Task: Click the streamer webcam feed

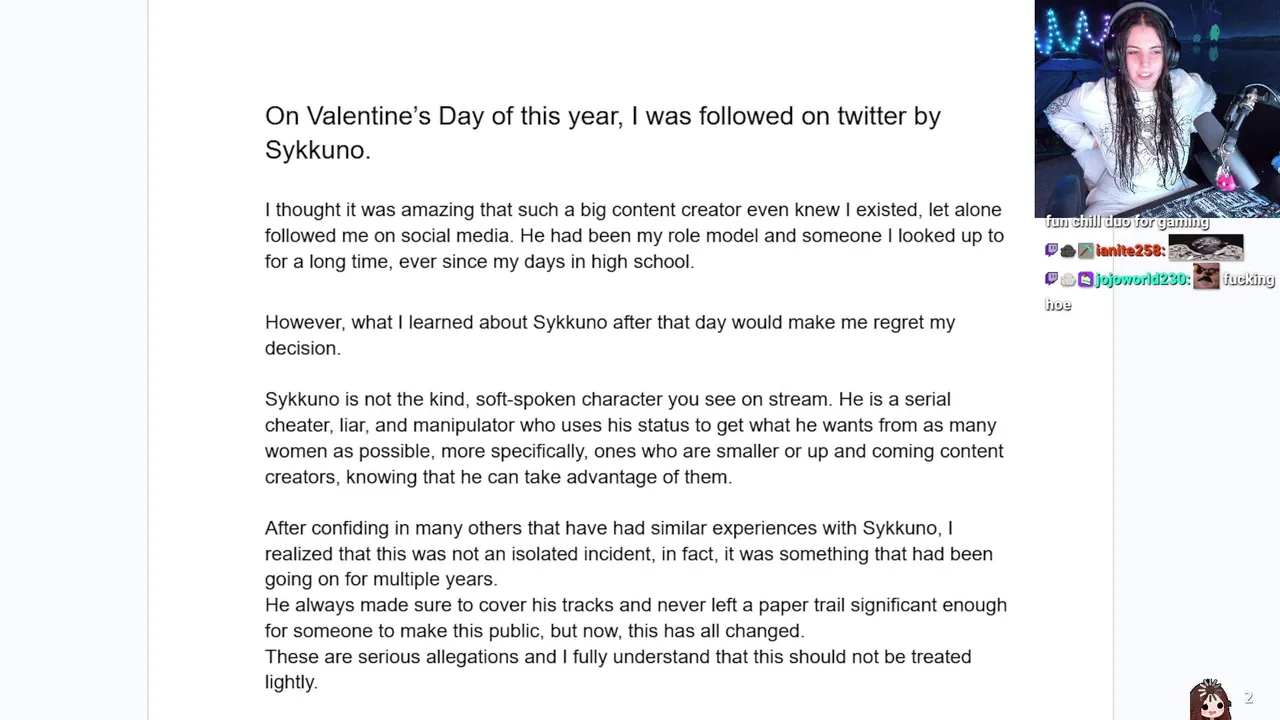Action: pyautogui.click(x=1157, y=108)
